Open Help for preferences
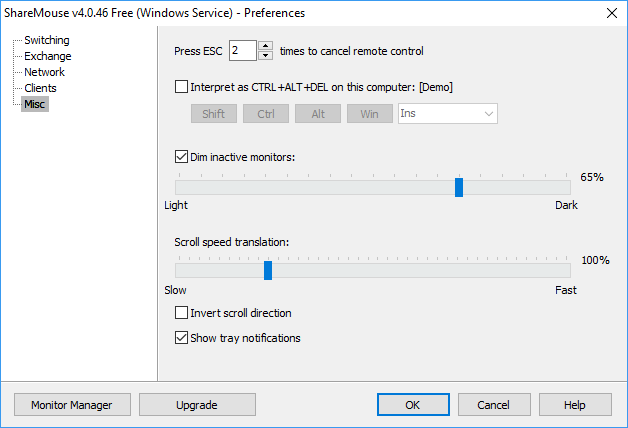This screenshot has height=428, width=628. point(575,405)
